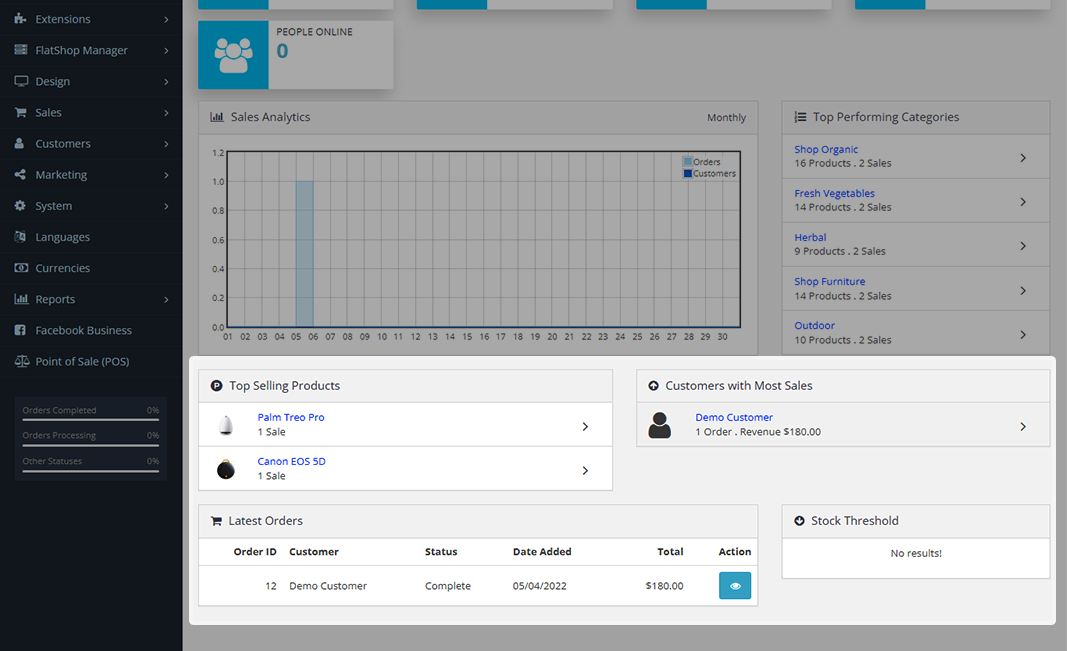Open chevron for Shop Organic category
Screen dimensions: 1067x651
pyautogui.click(x=1022, y=157)
